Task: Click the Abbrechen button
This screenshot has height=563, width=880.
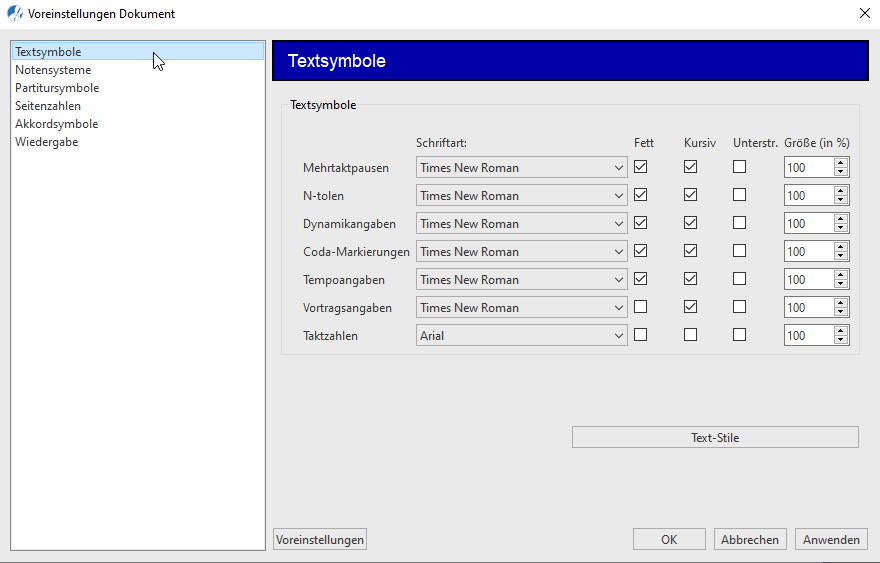Action: click(x=749, y=539)
